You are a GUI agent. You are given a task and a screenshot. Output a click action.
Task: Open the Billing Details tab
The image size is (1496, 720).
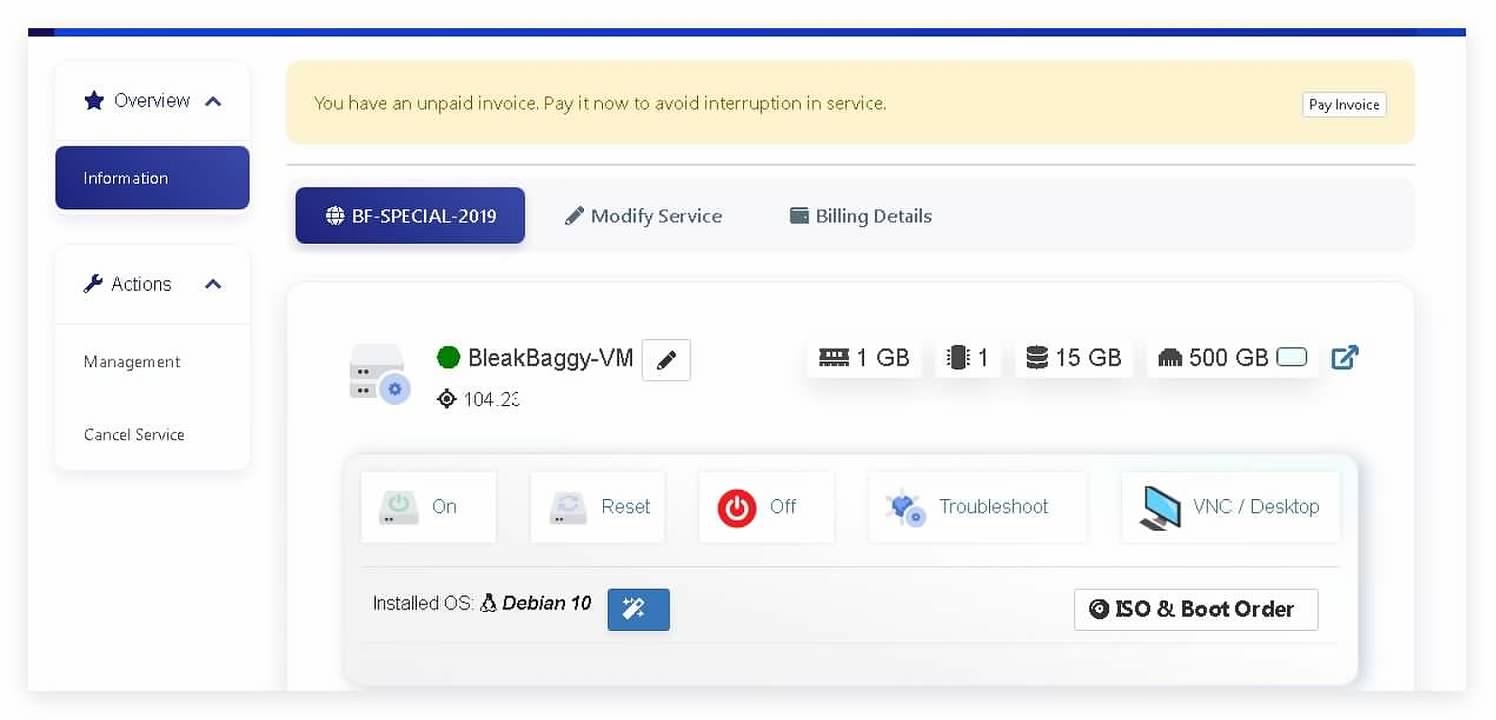tap(861, 216)
